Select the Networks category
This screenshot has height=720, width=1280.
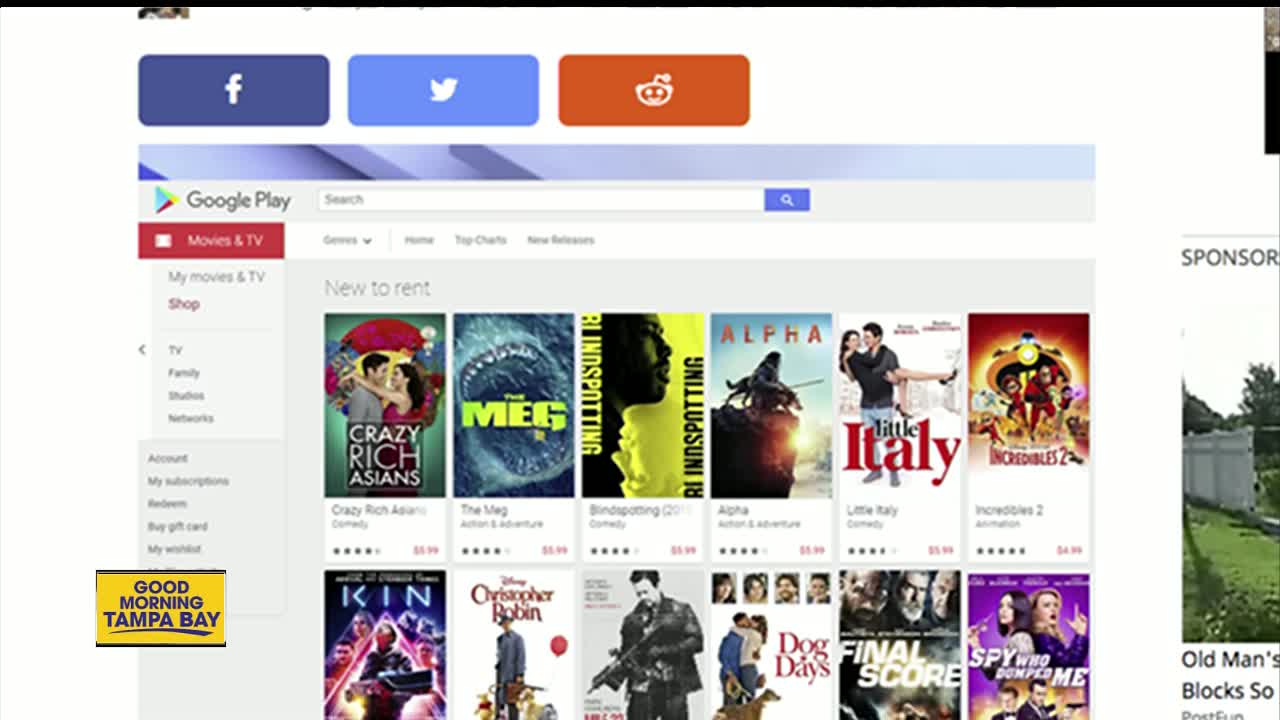click(x=190, y=419)
